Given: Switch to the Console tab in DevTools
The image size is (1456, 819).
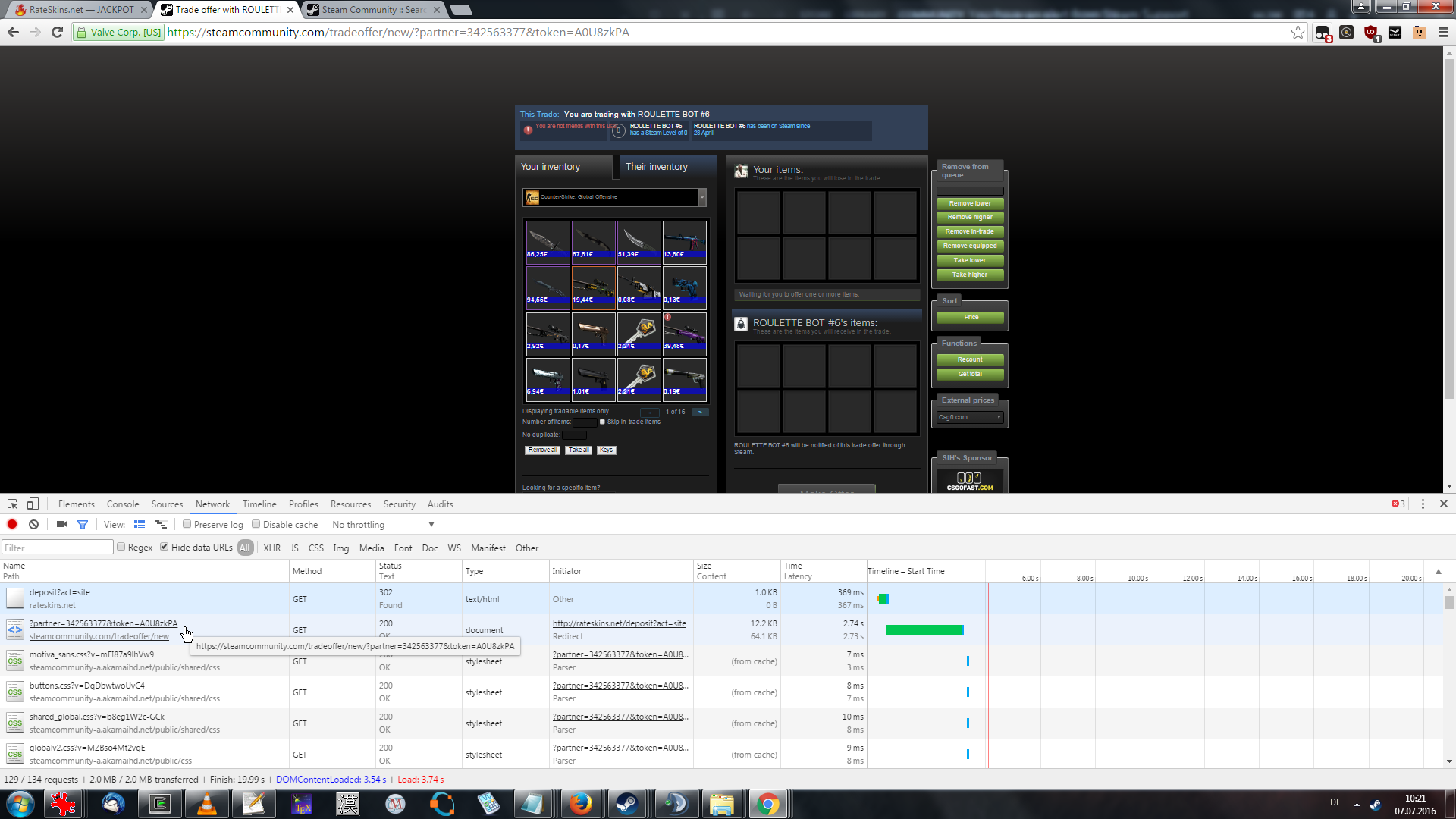Looking at the screenshot, I should coord(123,504).
